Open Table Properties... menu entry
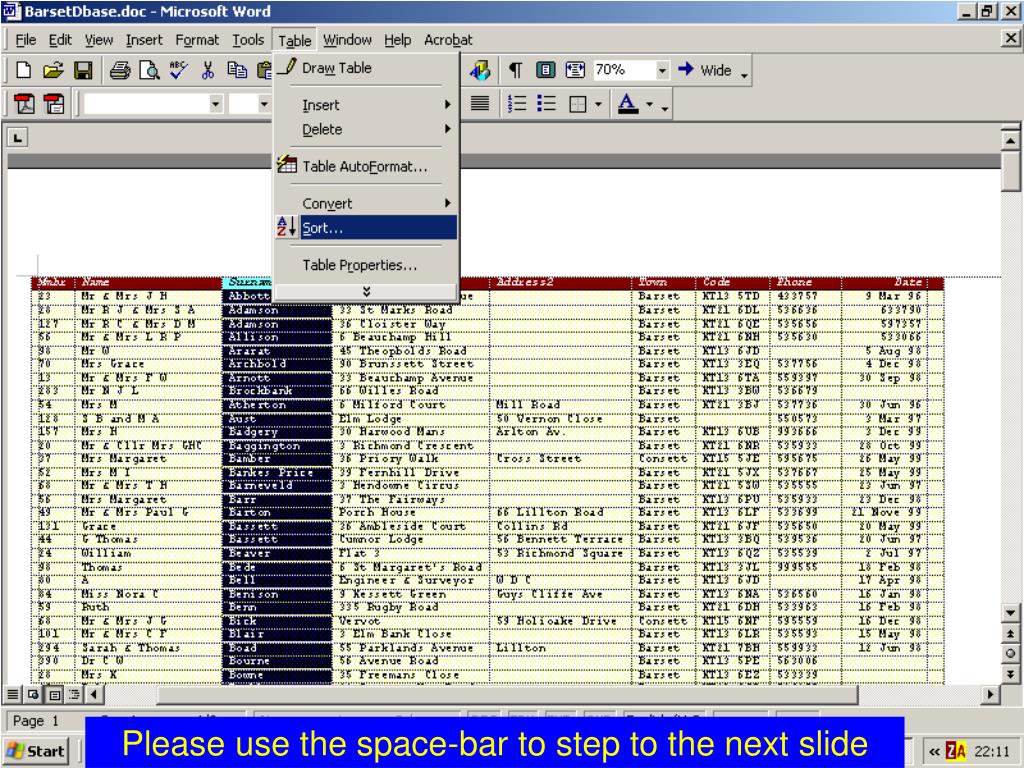Viewport: 1024px width, 768px height. coord(366,265)
